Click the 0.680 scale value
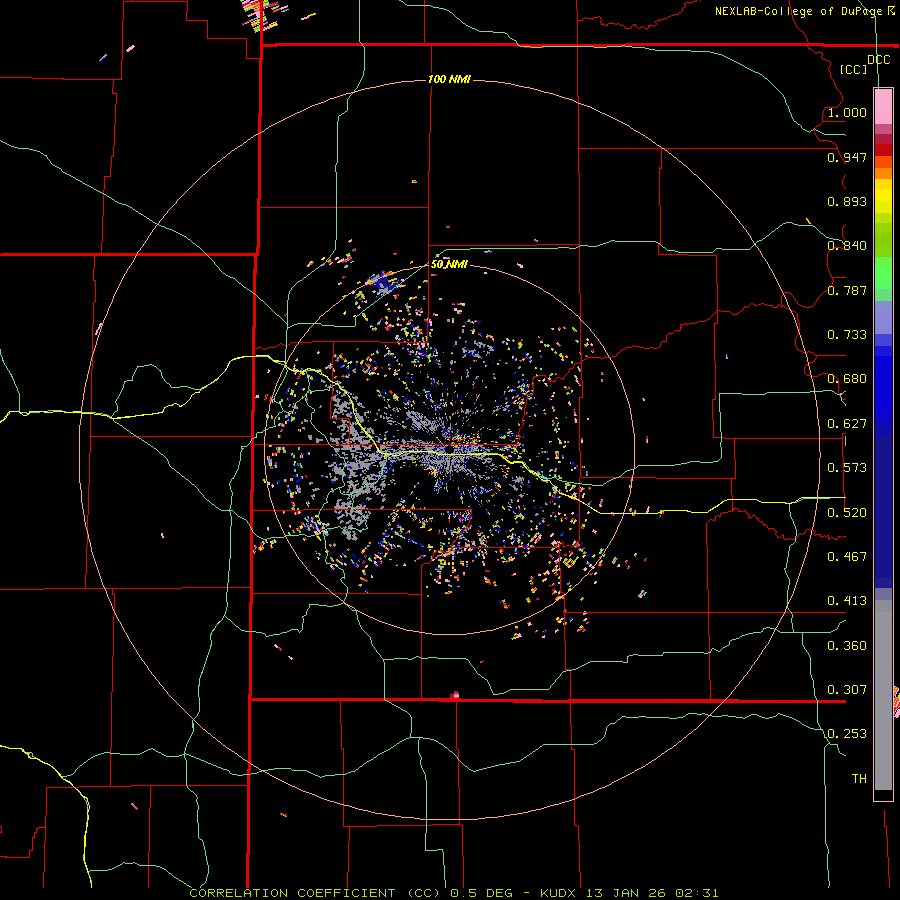 tap(847, 379)
